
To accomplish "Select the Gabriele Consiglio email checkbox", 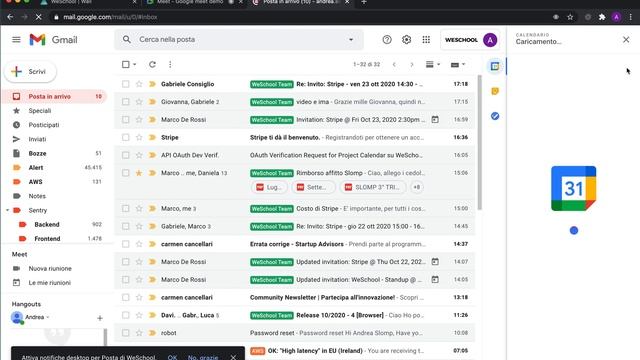I will (x=126, y=84).
